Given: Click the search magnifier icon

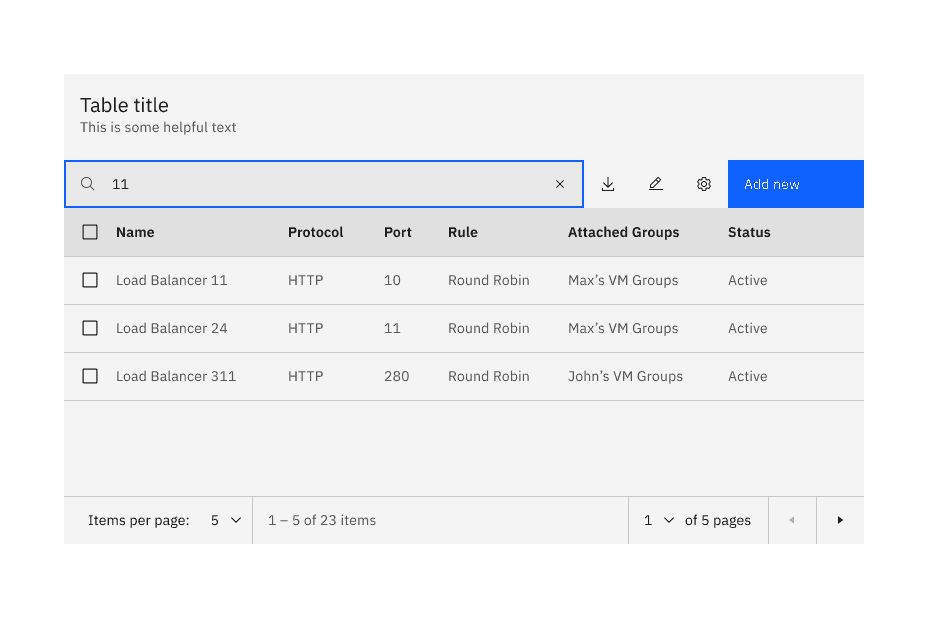Looking at the screenshot, I should pos(87,184).
